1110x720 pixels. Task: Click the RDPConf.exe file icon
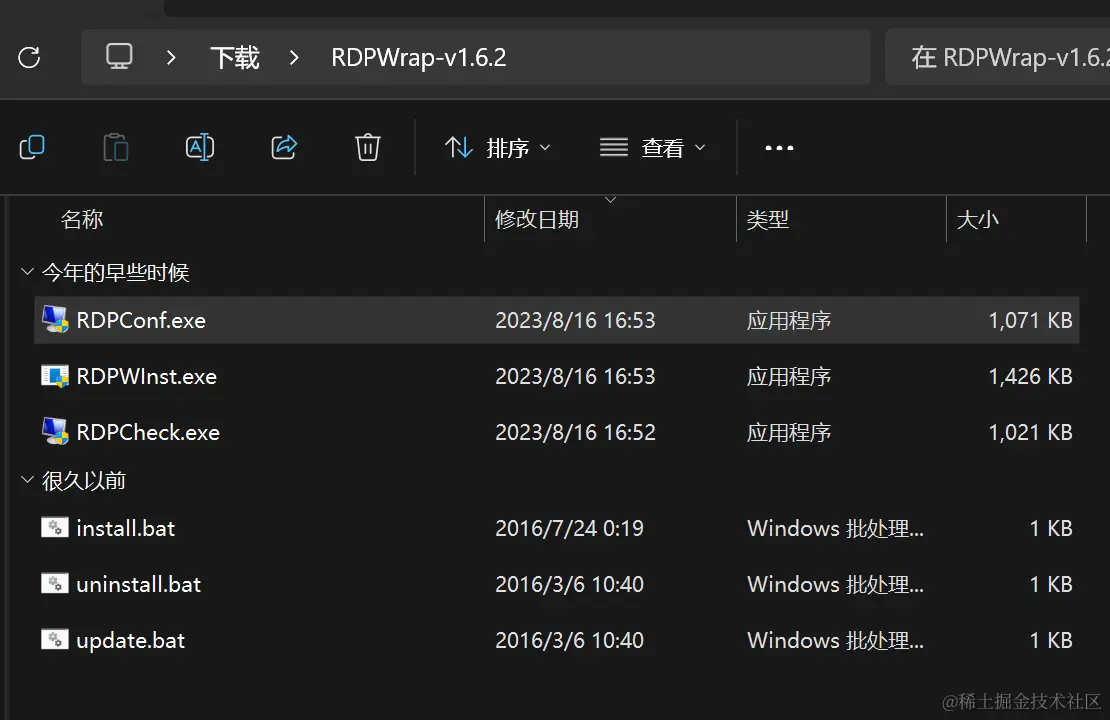(55, 319)
